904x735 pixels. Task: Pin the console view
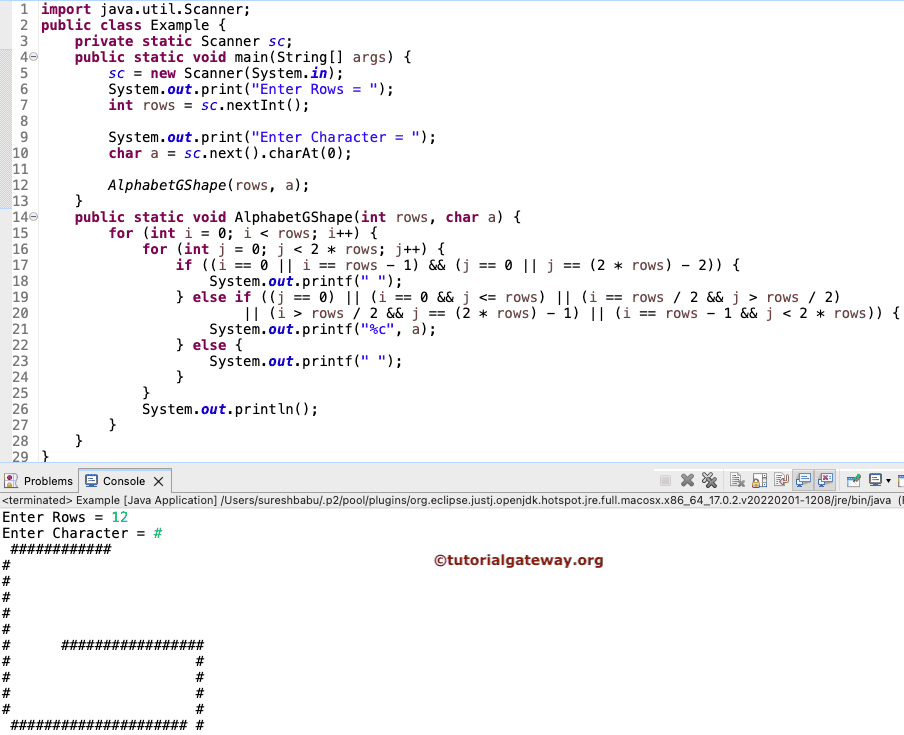coord(853,480)
